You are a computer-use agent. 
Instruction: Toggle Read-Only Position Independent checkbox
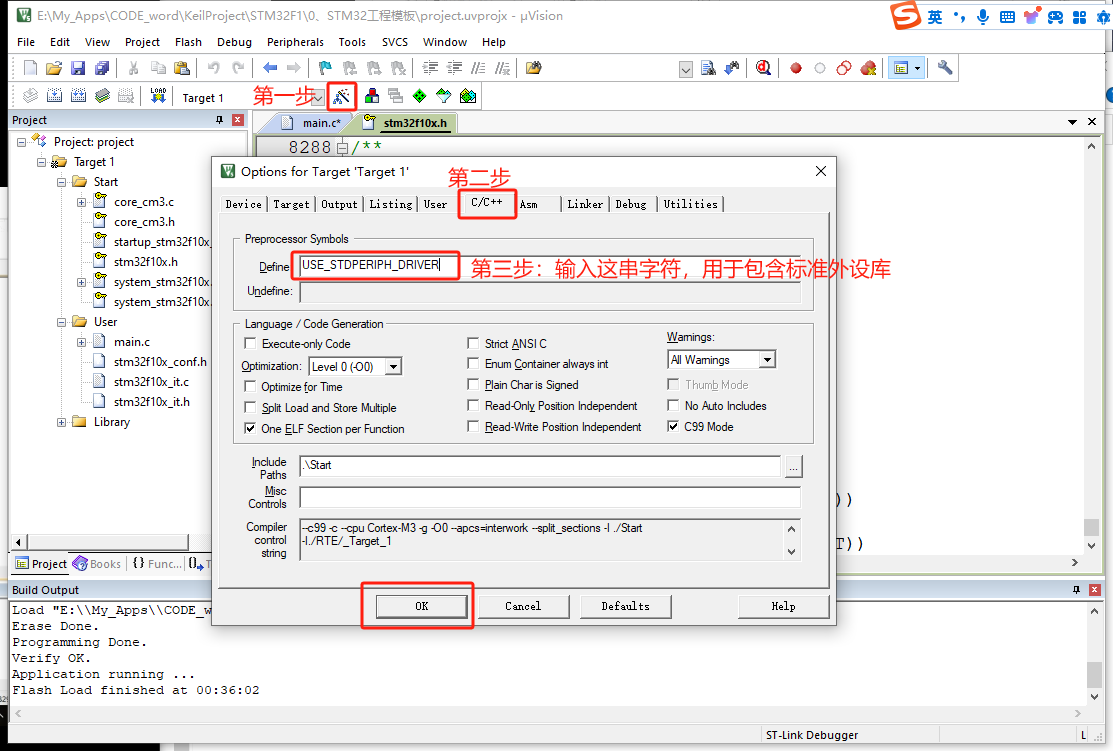[473, 405]
